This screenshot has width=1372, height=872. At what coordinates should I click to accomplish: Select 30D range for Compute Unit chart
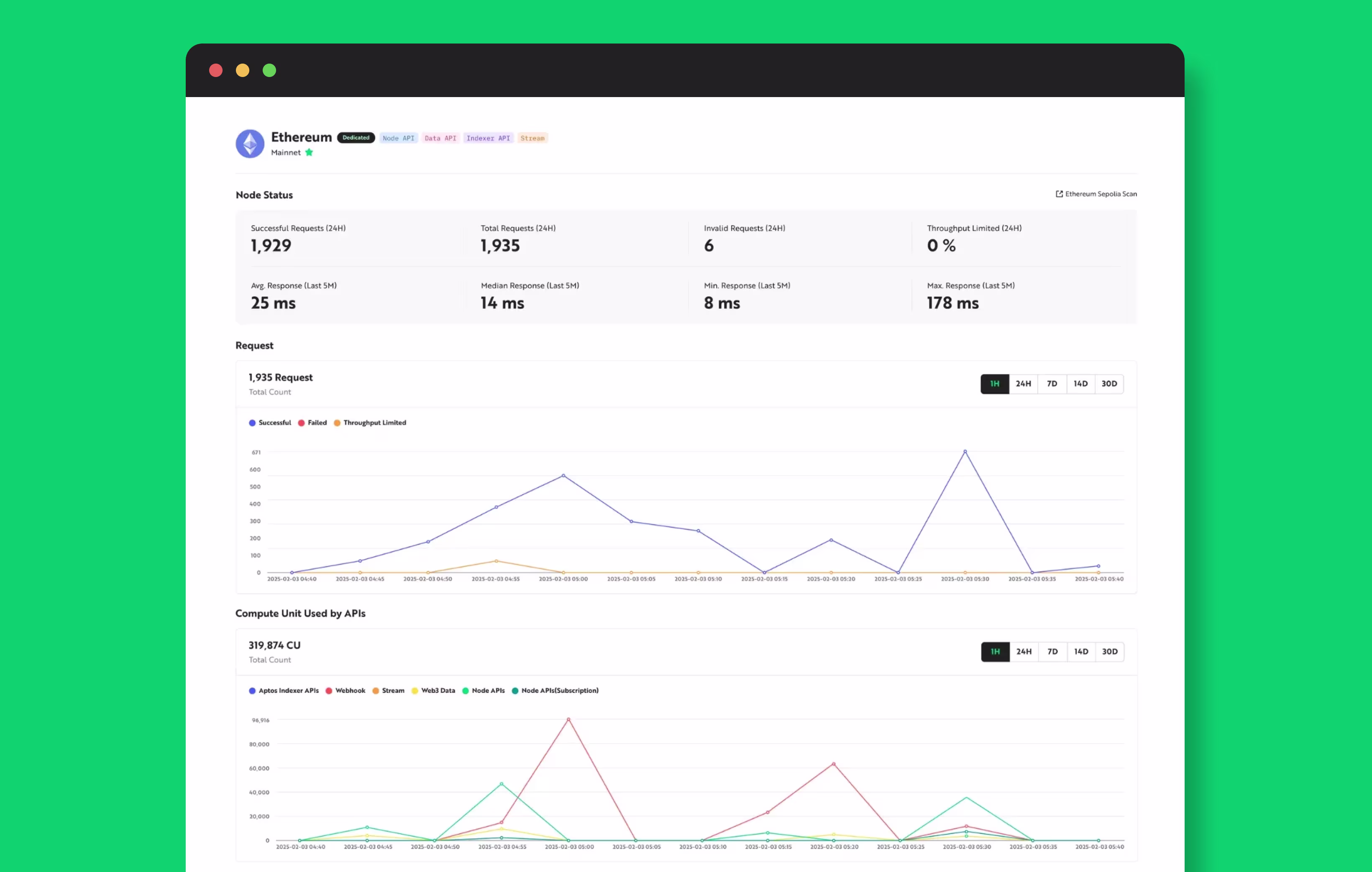[1109, 651]
